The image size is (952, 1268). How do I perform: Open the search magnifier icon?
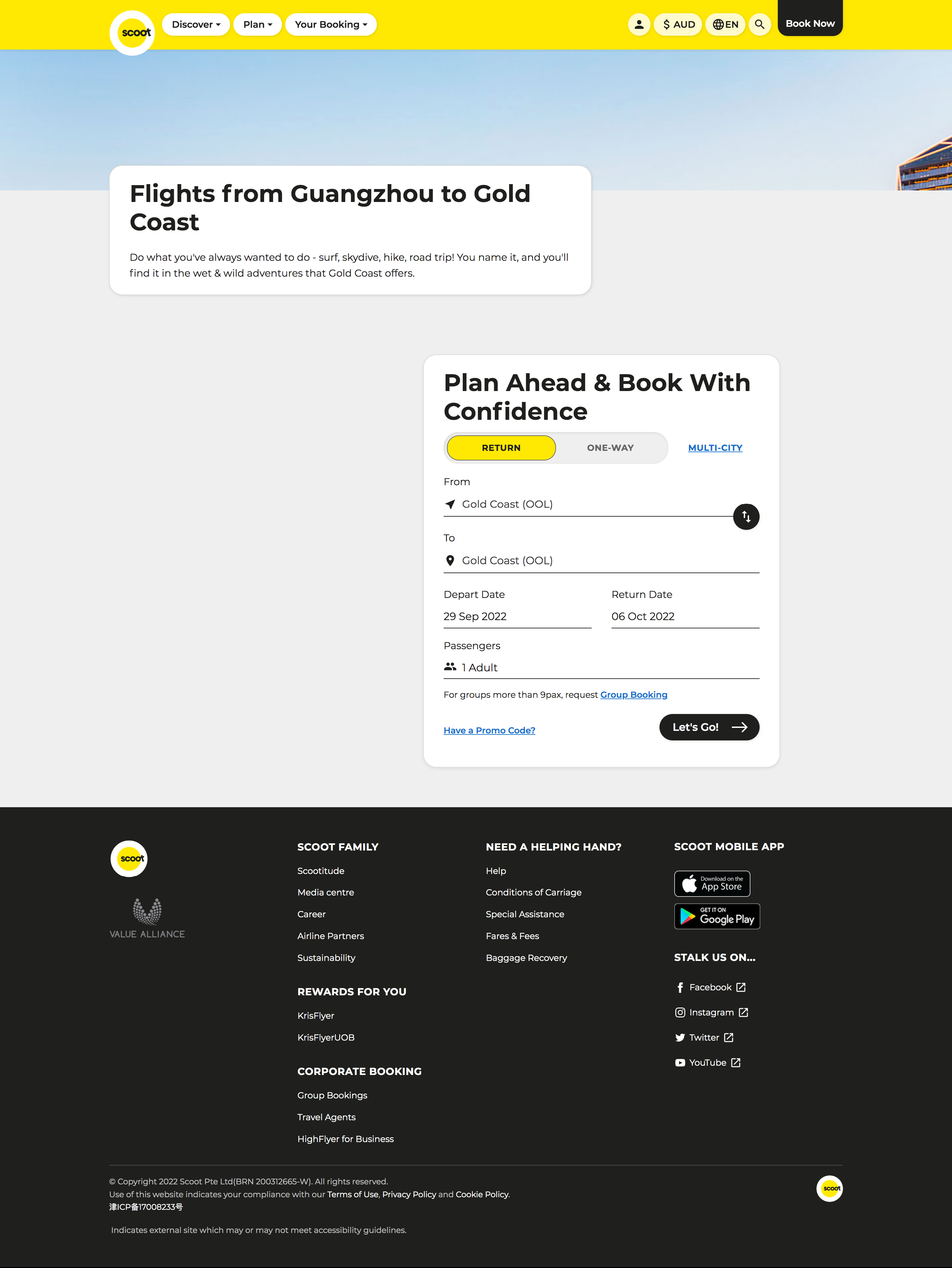point(759,25)
